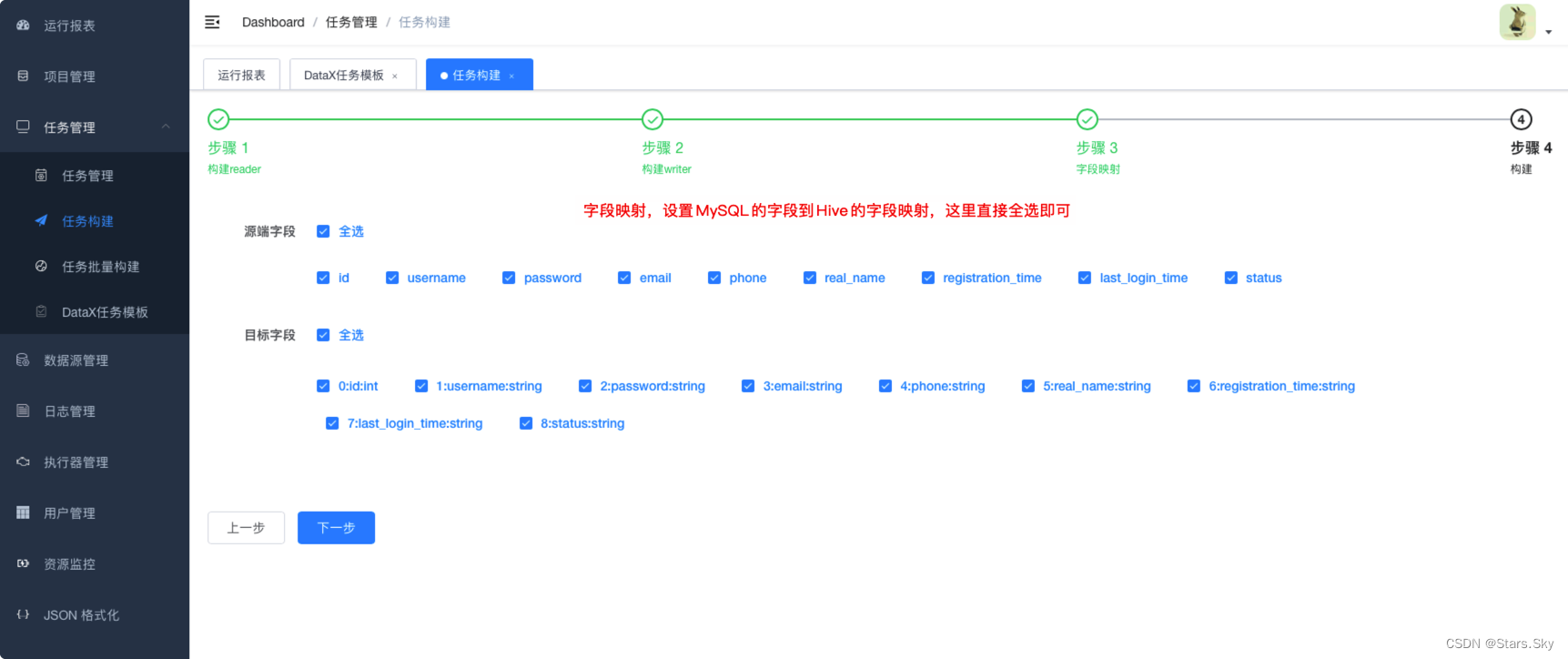Viewport: 1568px width, 659px height.
Task: Open 执行器管理 in the sidebar
Action: pos(95,462)
